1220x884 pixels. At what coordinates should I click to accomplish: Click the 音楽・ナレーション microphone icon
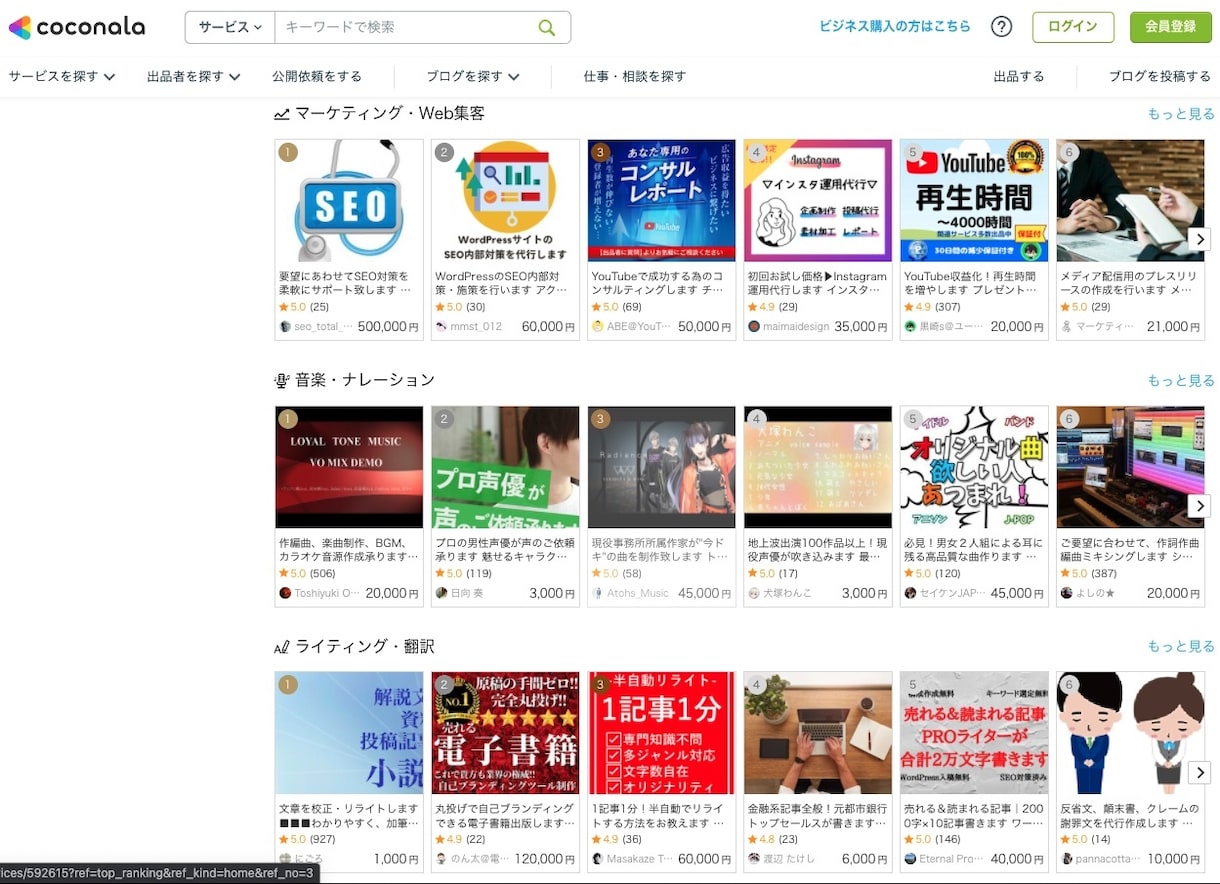[x=282, y=381]
